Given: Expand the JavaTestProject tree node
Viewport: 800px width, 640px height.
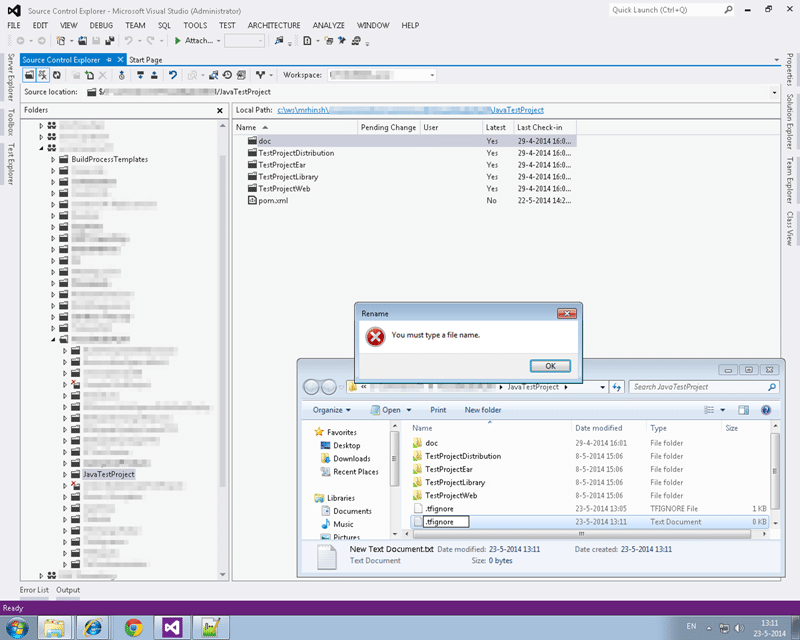Looking at the screenshot, I should 65,475.
